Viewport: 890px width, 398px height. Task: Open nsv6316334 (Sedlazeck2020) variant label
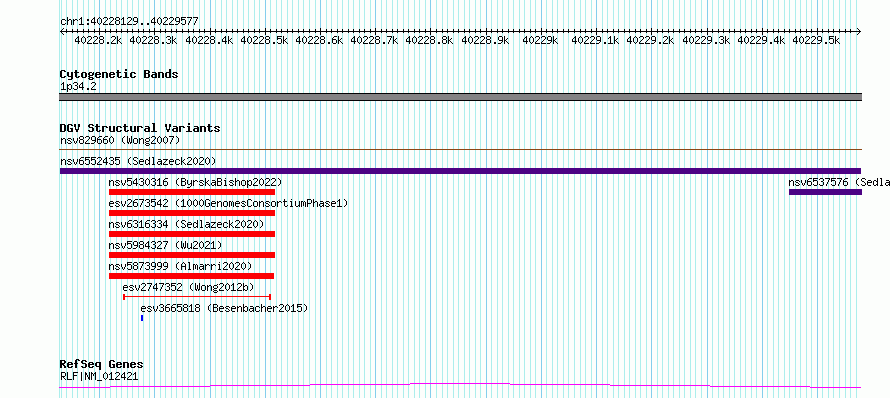point(186,224)
